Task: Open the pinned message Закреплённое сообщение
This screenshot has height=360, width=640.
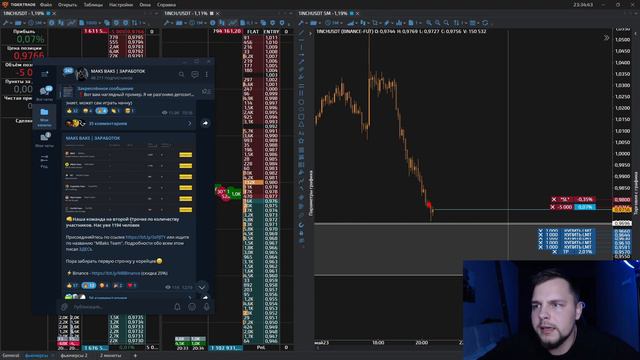Action: coord(135,91)
